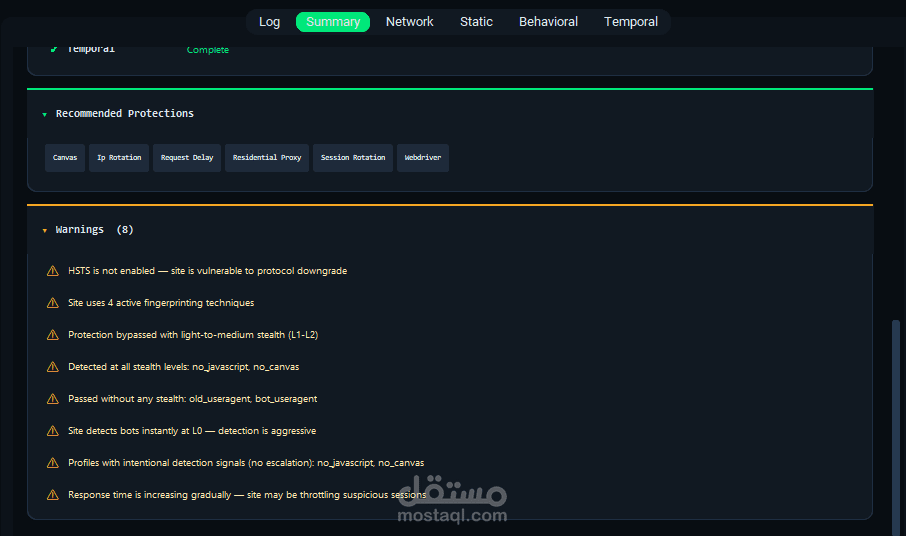
Task: Click warning icon beside Detected at all stealth levels
Action: [53, 367]
